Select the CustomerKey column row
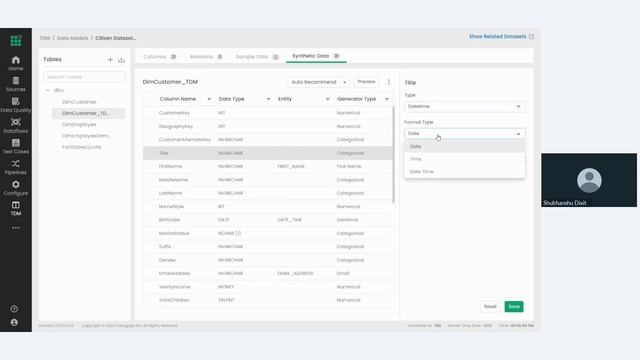This screenshot has width=640, height=360. point(267,113)
